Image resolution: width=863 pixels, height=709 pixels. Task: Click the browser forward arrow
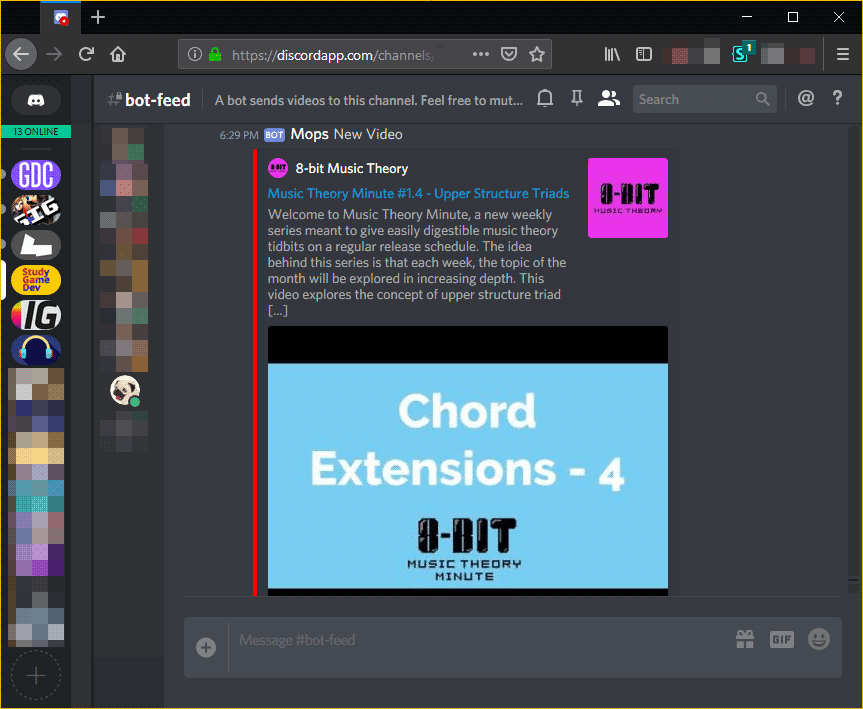click(54, 54)
